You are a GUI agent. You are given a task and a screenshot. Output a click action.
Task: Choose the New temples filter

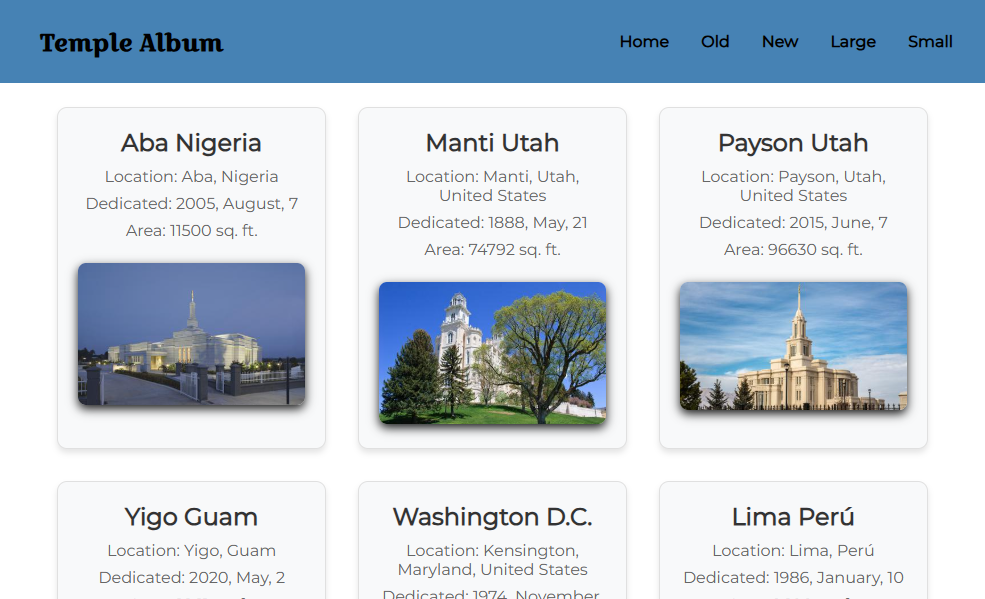779,42
